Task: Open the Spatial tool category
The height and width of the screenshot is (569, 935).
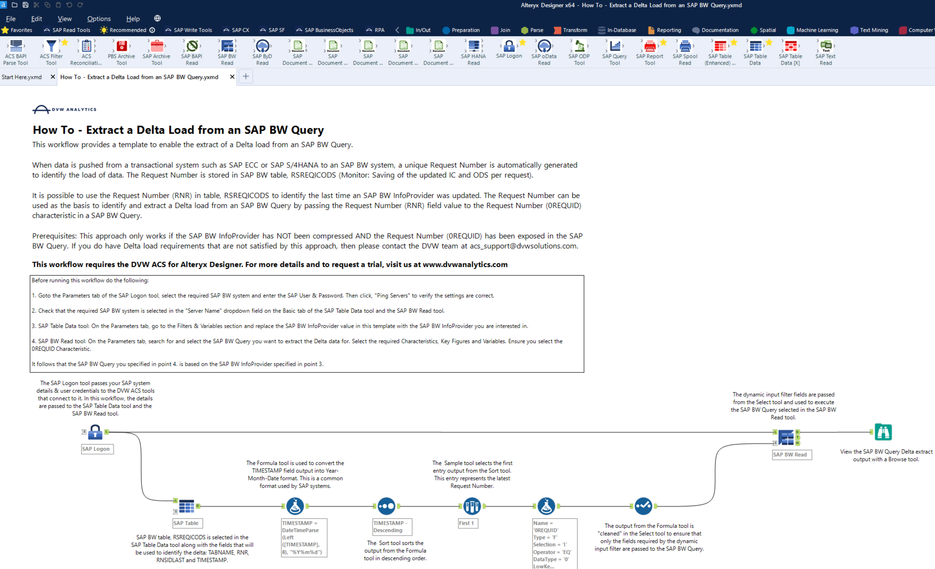Action: 763,30
